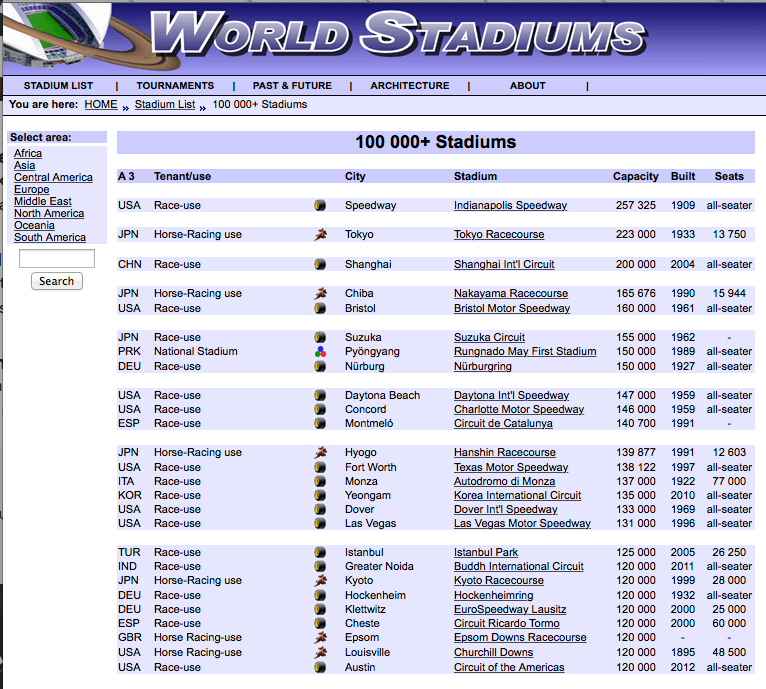
Task: Select the Oceania area link
Action: click(x=34, y=225)
